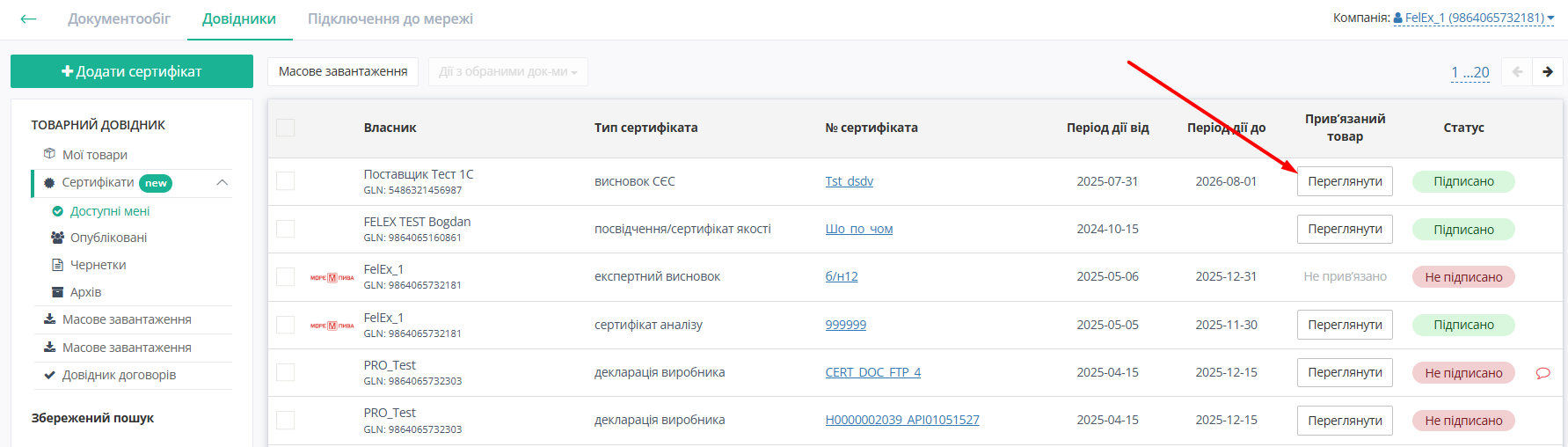The width and height of the screenshot is (1568, 447).
Task: Tick the select-all checkbox in table header
Action: point(285,128)
